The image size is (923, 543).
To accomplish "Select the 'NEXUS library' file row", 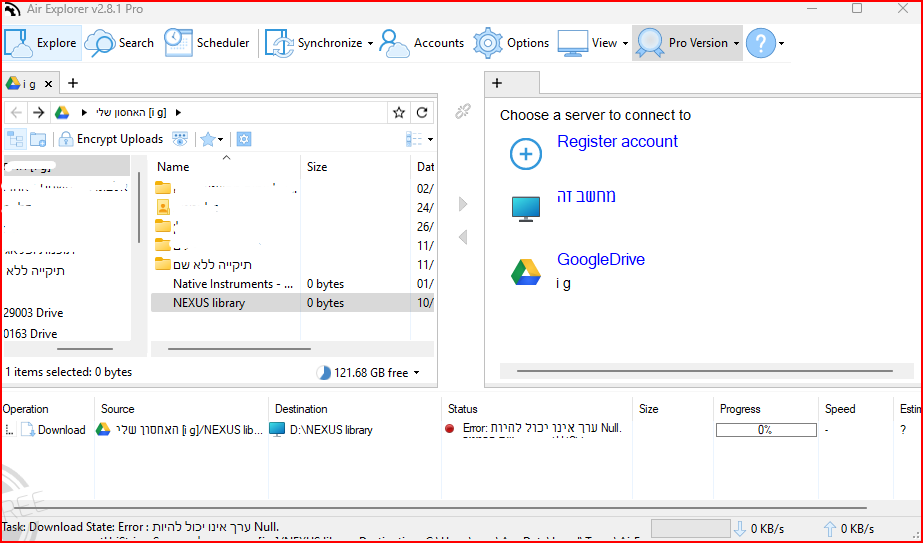I will tap(293, 303).
